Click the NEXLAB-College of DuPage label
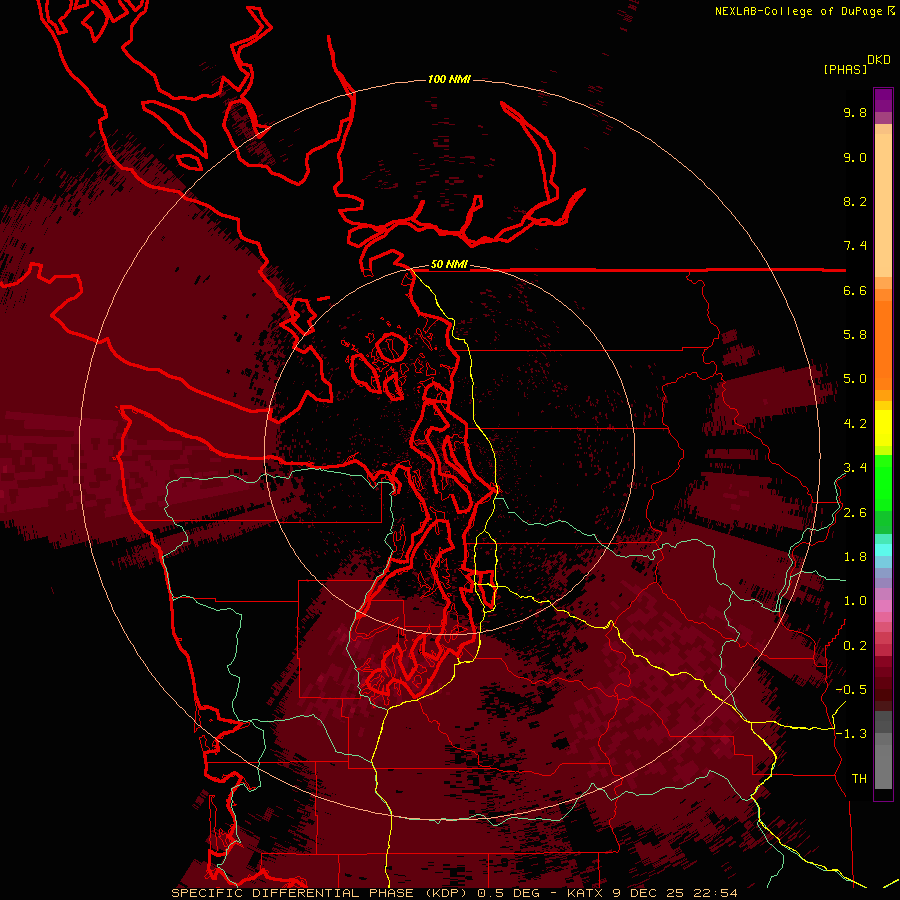This screenshot has height=900, width=900. (x=798, y=11)
